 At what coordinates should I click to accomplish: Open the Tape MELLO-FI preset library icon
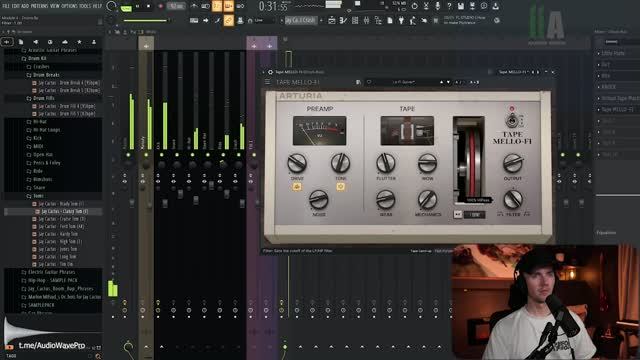click(358, 82)
